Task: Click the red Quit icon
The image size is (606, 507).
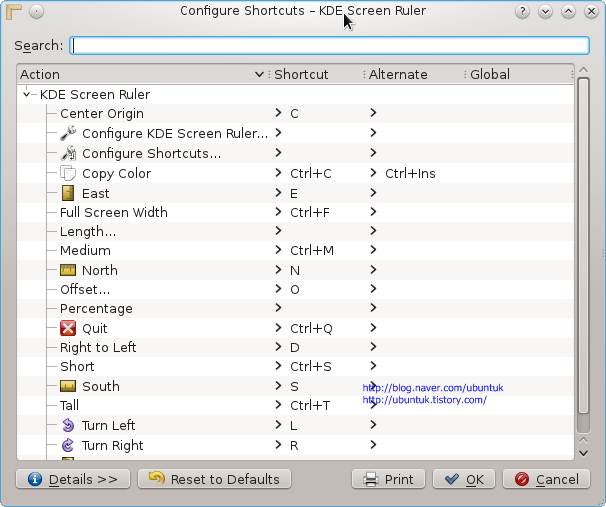Action: click(x=68, y=328)
